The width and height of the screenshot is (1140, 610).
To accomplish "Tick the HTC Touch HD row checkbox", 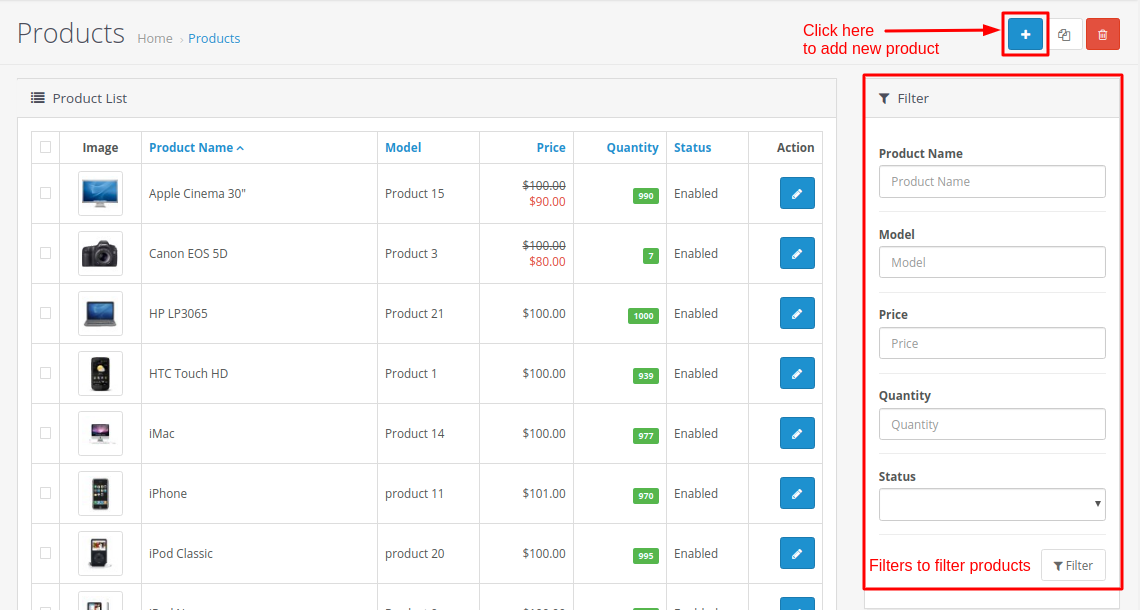I will (x=46, y=373).
